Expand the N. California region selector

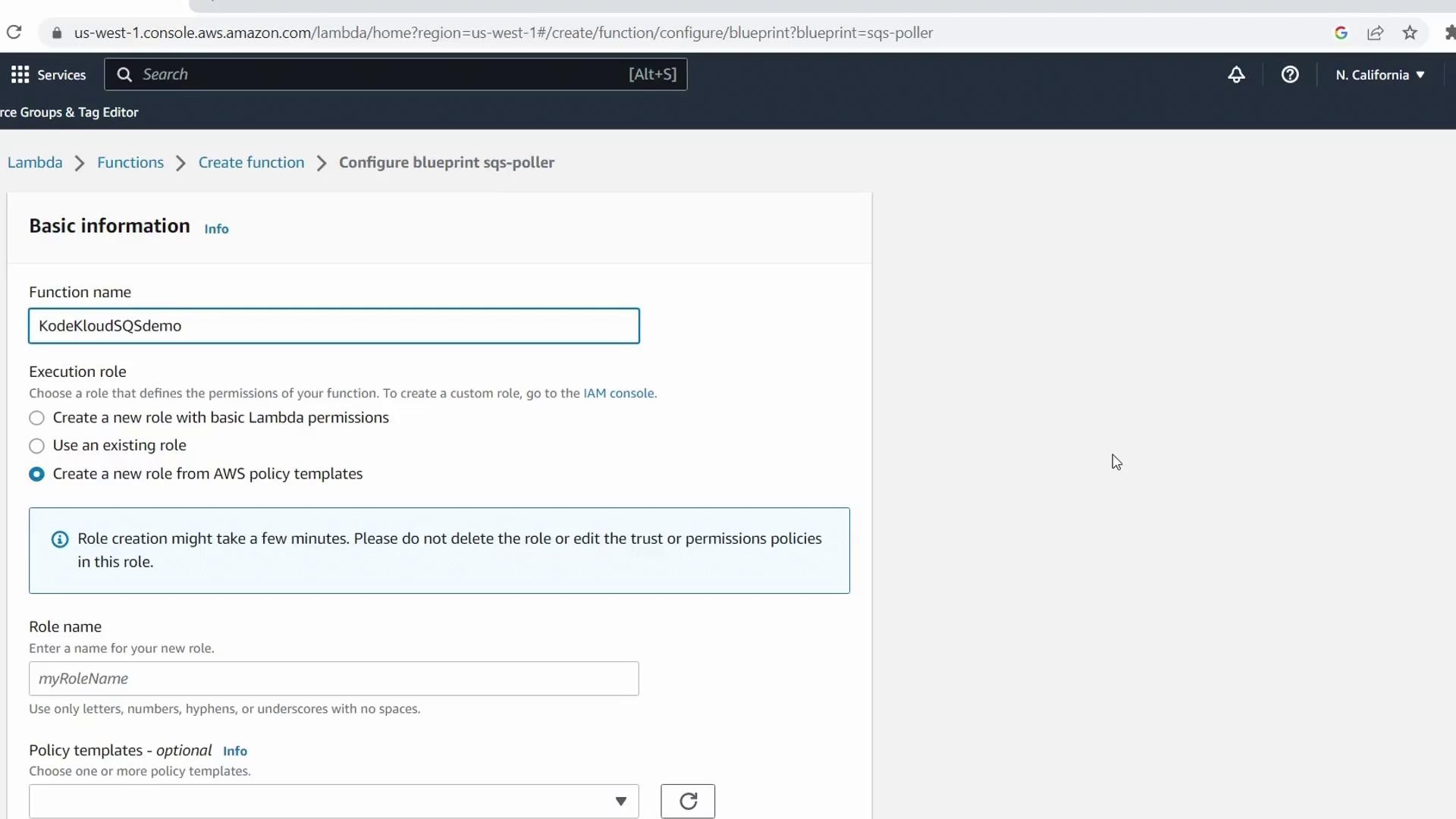click(x=1380, y=74)
